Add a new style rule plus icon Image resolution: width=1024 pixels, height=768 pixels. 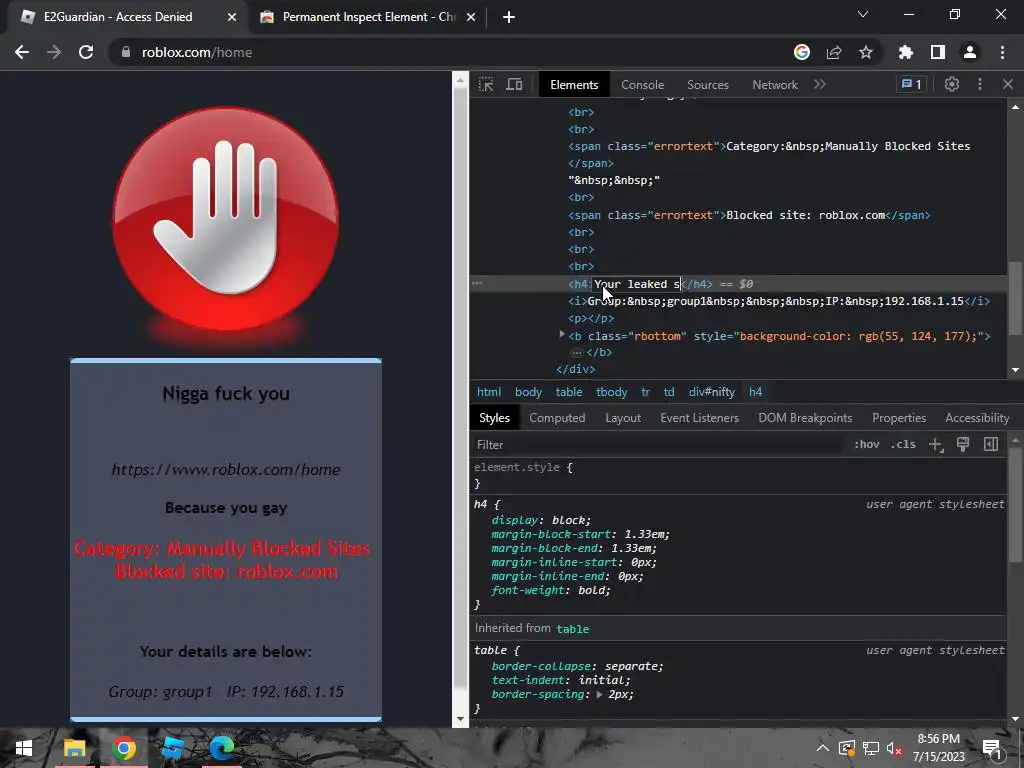tap(936, 445)
